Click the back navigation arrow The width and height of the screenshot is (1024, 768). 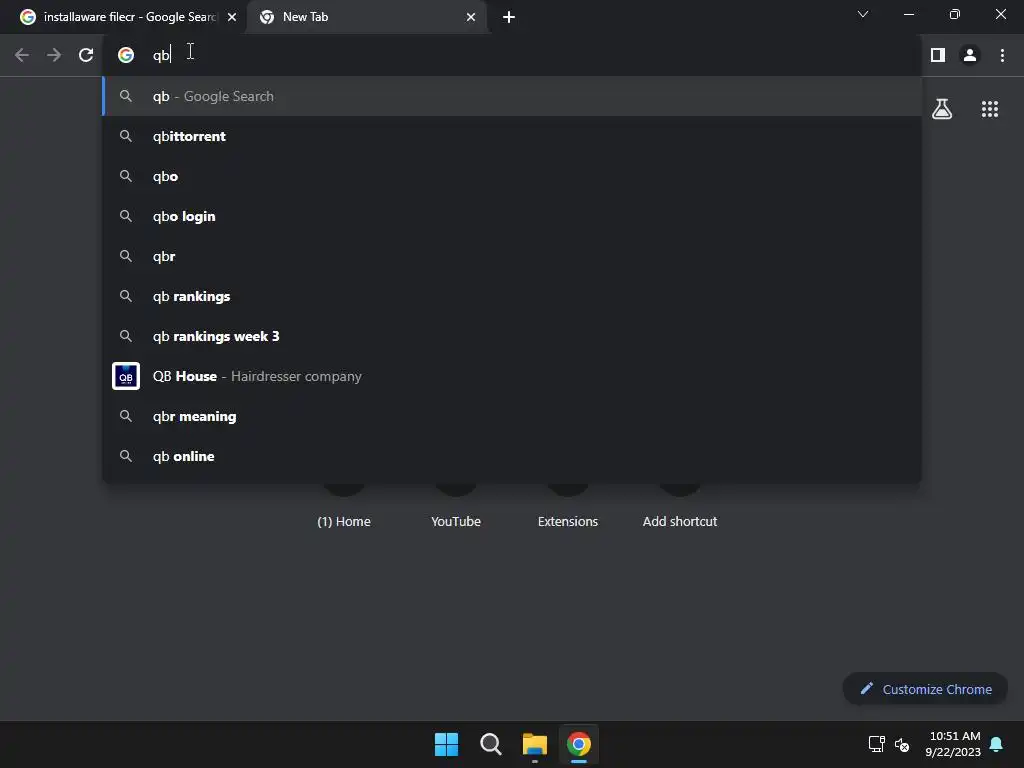click(x=22, y=55)
